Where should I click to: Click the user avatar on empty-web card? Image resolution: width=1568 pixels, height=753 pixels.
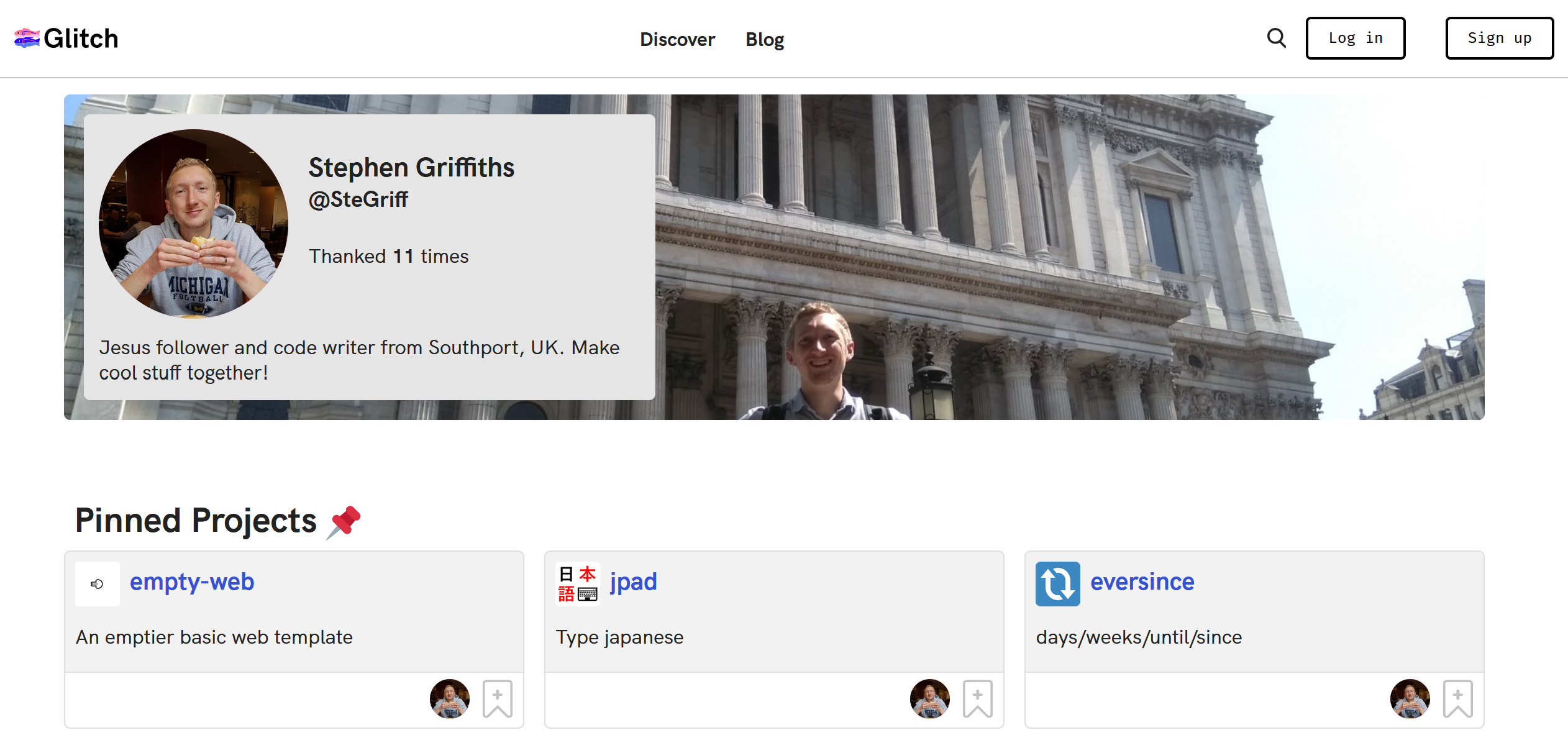click(x=450, y=698)
